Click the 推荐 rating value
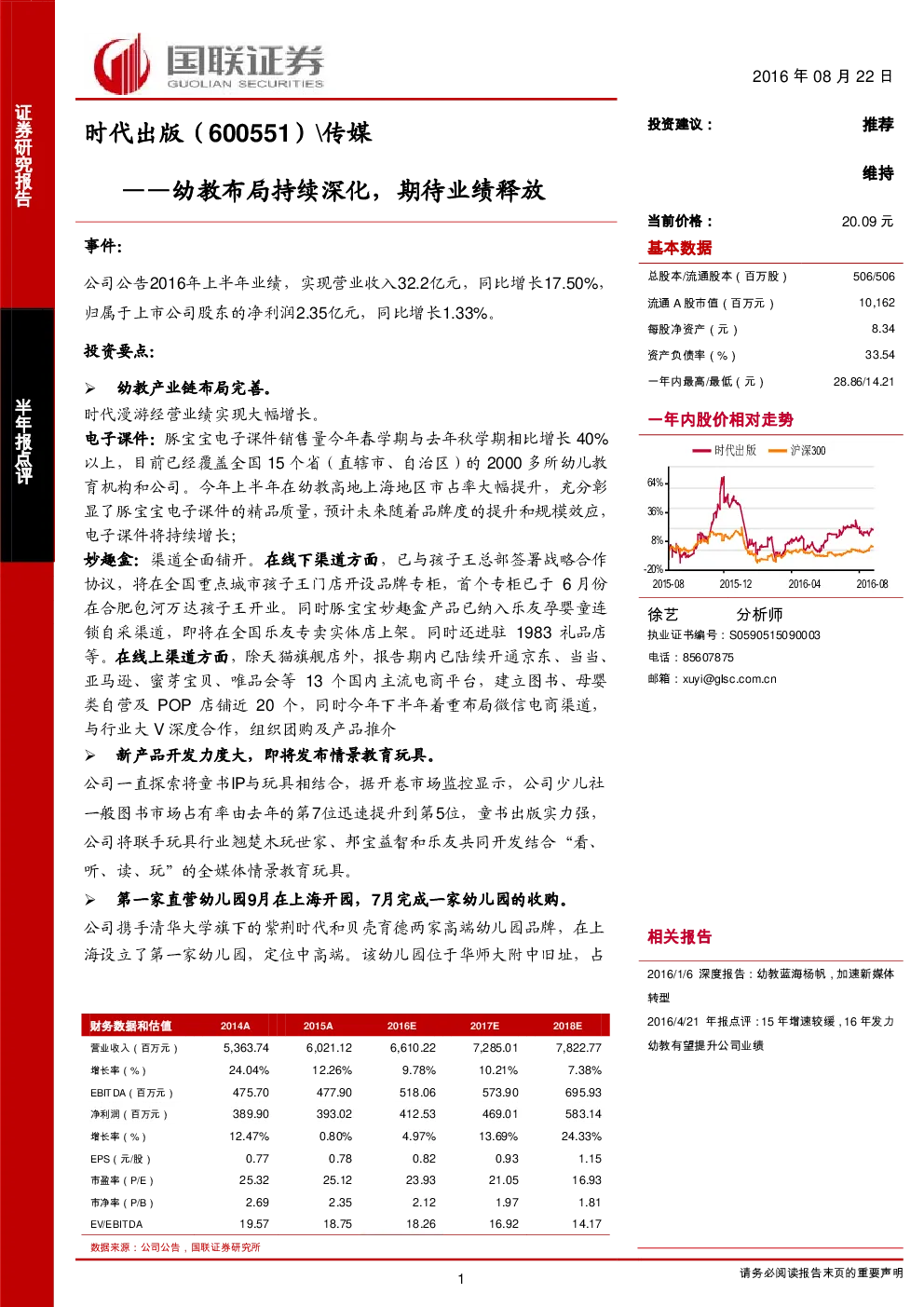Viewport: 924px width, 1307px height. pyautogui.click(x=878, y=124)
